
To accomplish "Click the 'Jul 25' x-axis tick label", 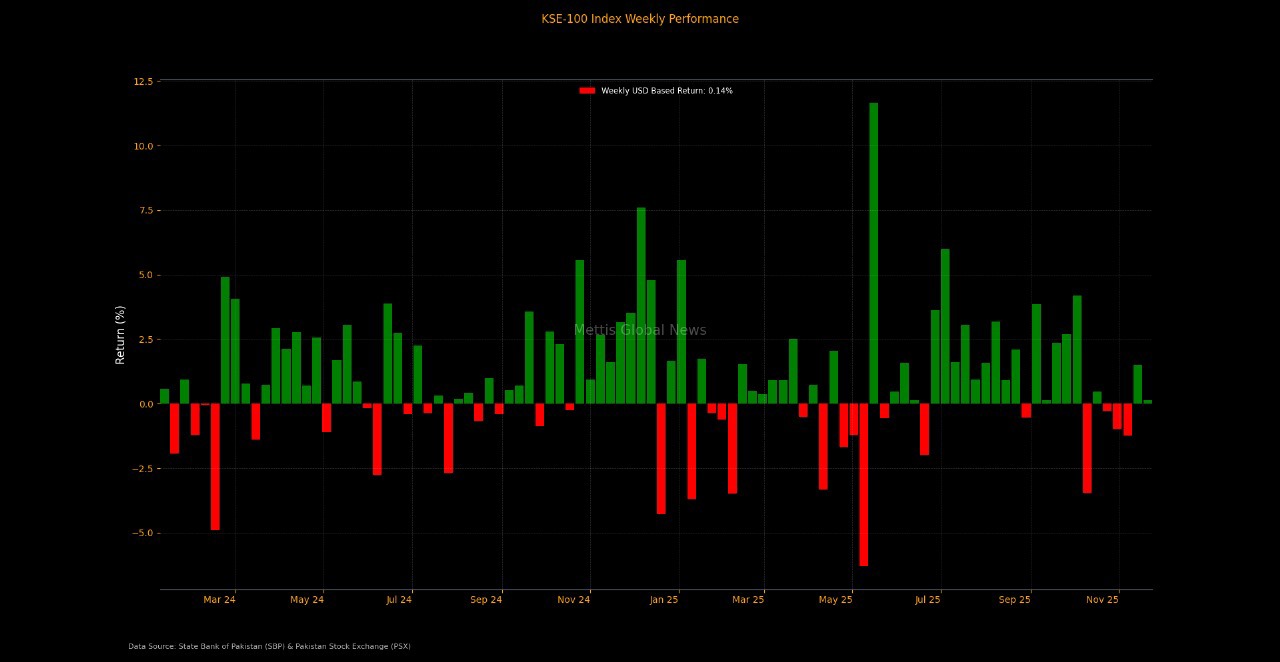I will coord(927,600).
